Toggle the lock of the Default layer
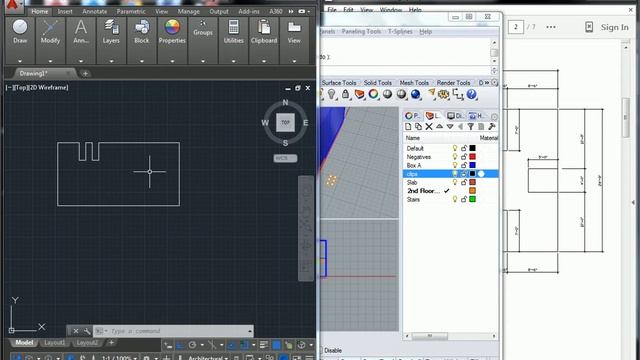Viewport: 640px width, 360px height. tap(464, 148)
